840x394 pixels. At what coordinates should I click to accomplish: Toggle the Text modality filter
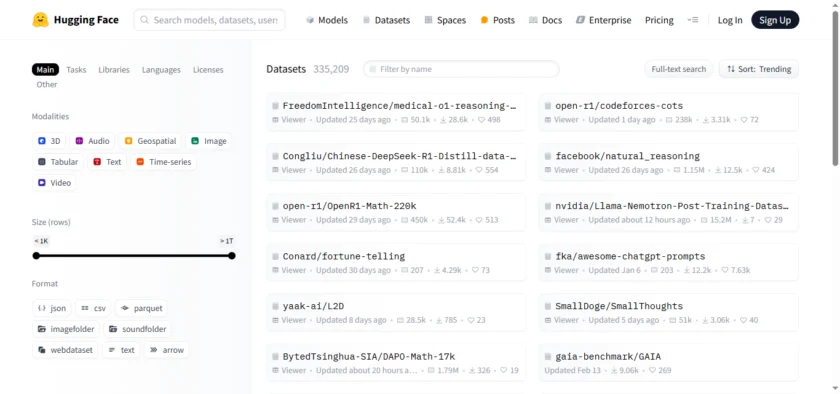click(x=108, y=162)
